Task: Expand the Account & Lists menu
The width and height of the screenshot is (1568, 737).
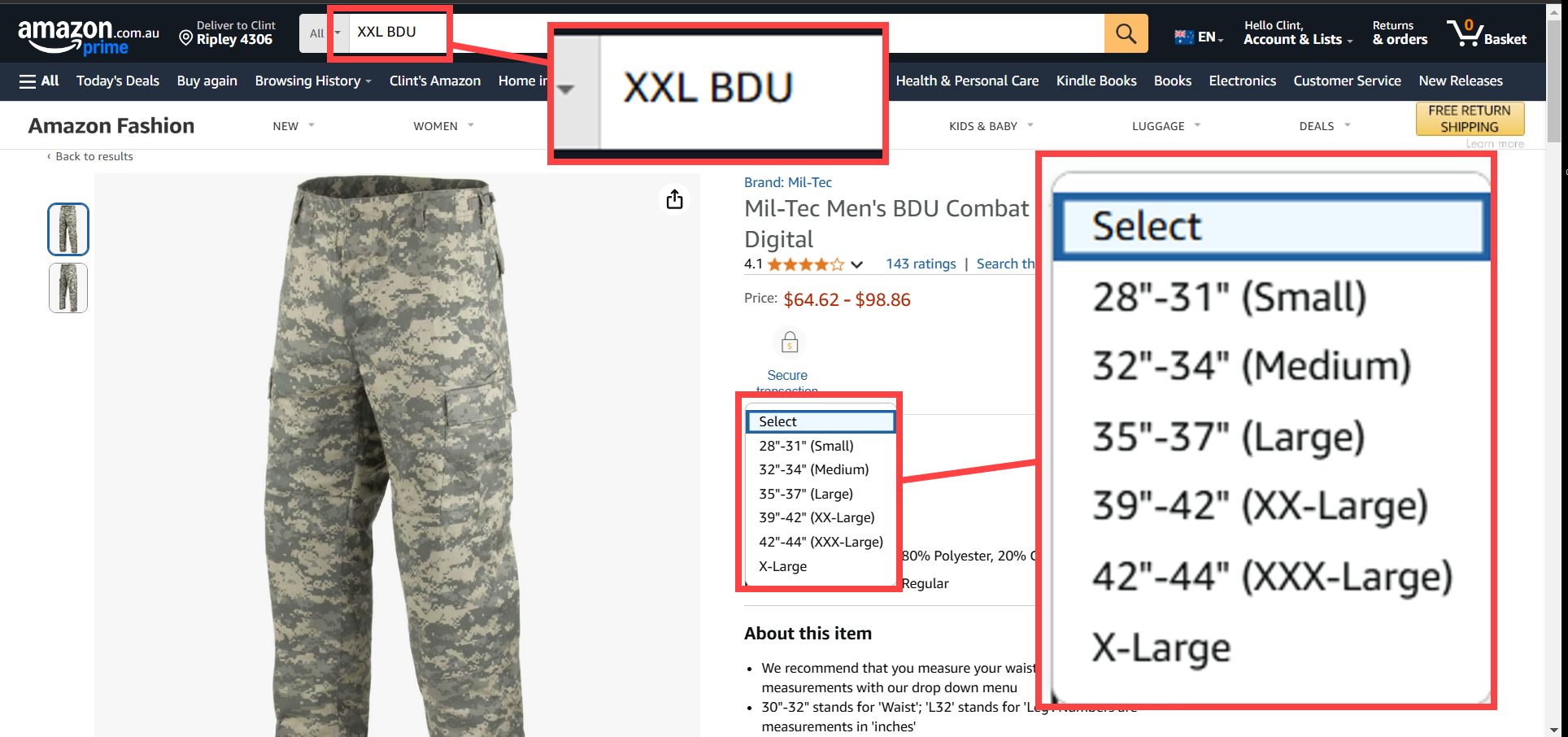Action: [x=1298, y=33]
